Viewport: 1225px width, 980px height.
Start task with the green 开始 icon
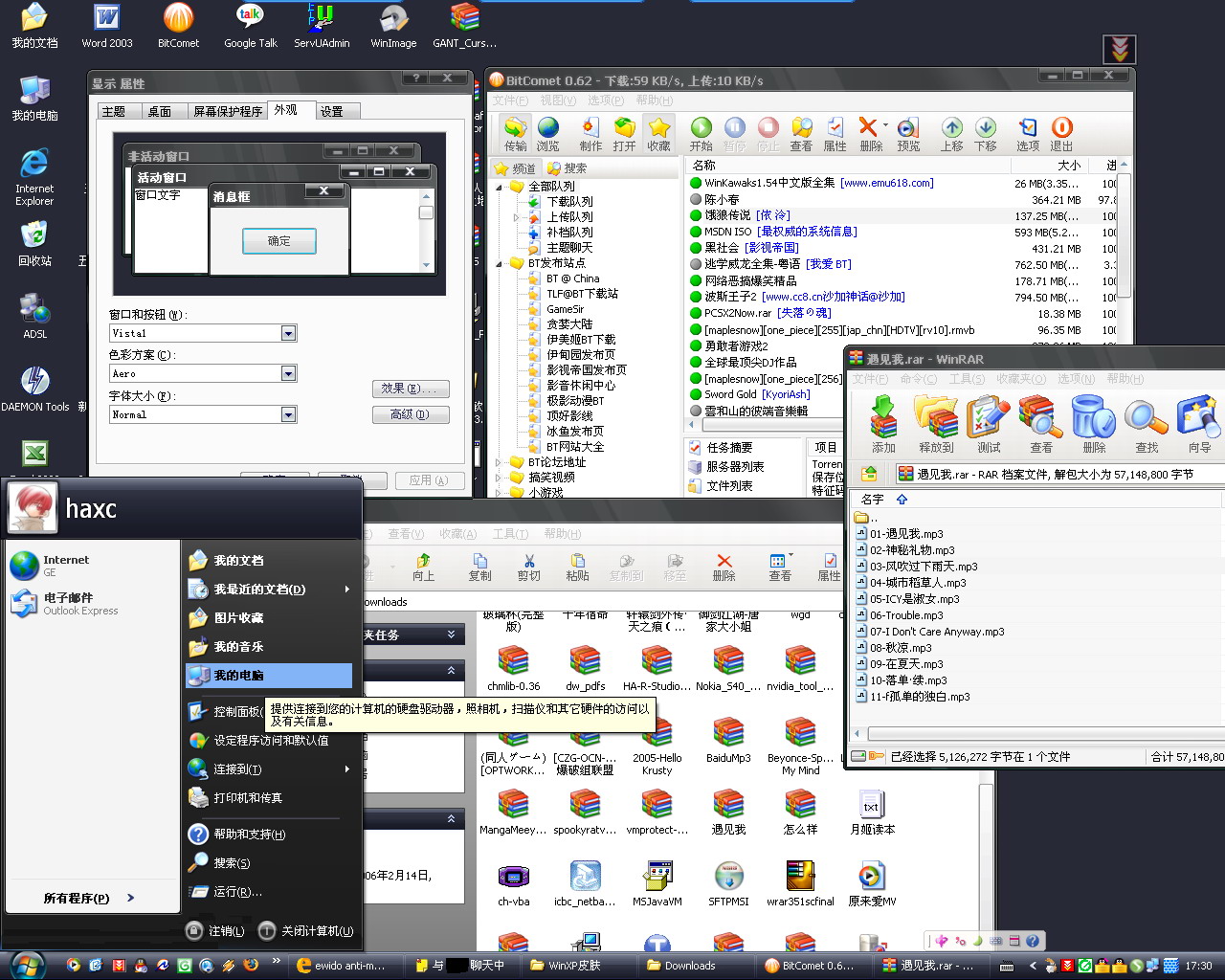702,134
